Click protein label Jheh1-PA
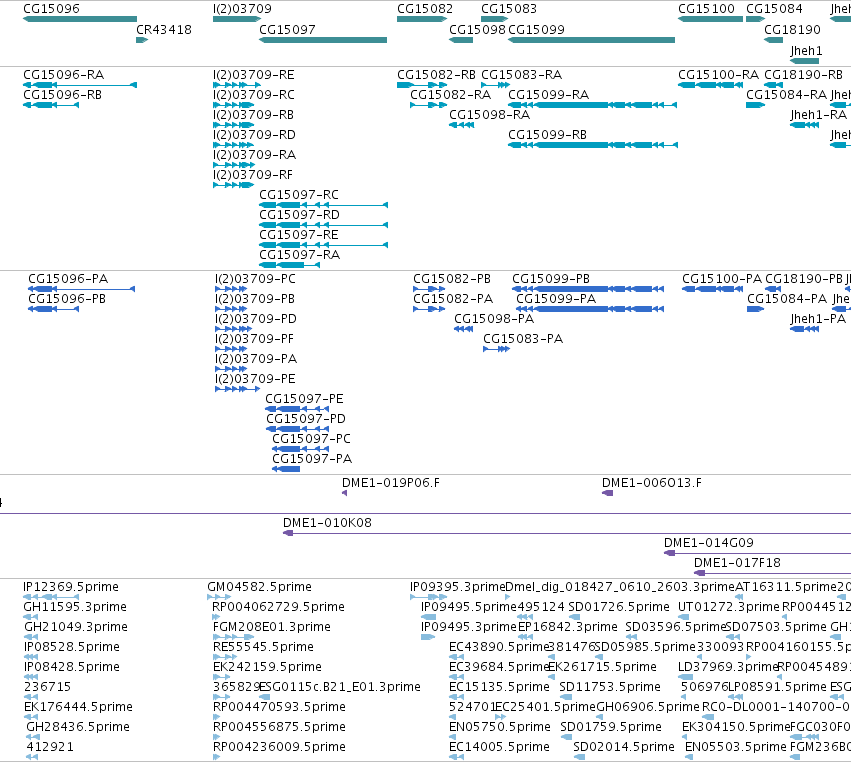The image size is (851, 762). coord(818,319)
